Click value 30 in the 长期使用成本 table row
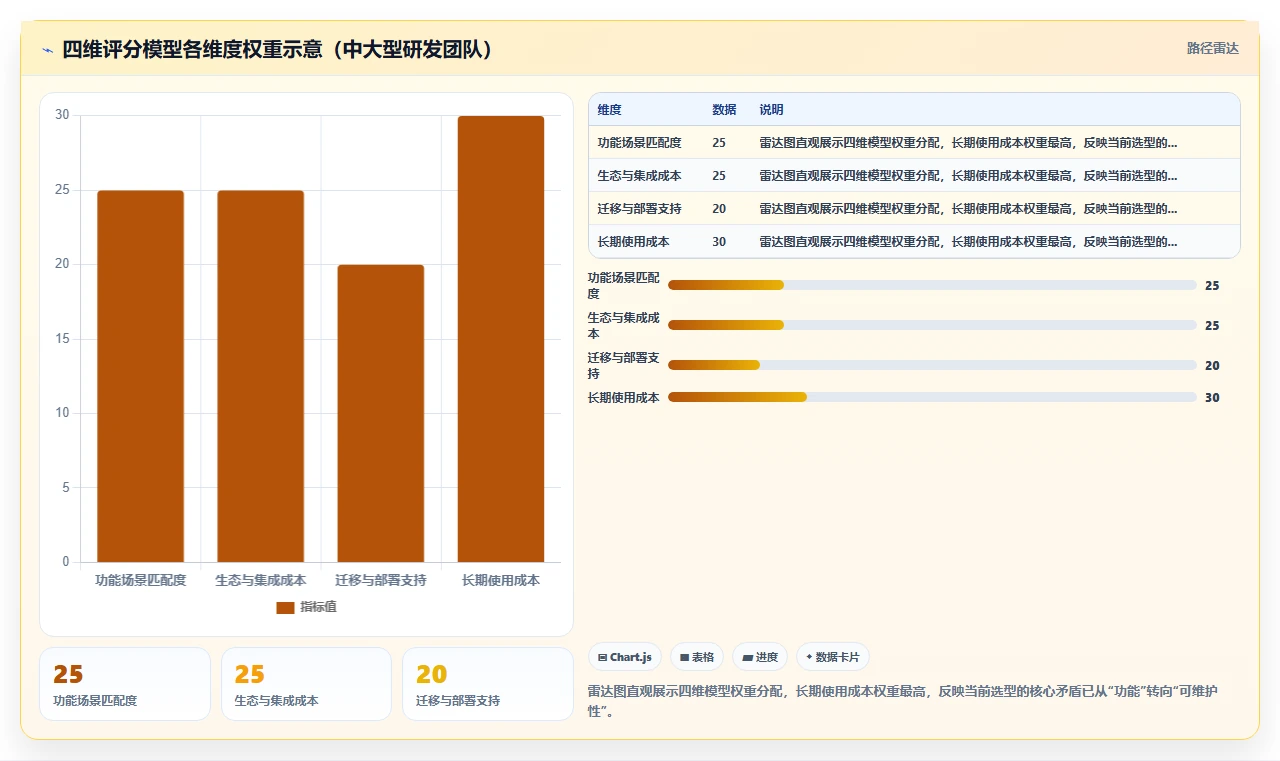Image resolution: width=1280 pixels, height=761 pixels. pyautogui.click(x=719, y=241)
